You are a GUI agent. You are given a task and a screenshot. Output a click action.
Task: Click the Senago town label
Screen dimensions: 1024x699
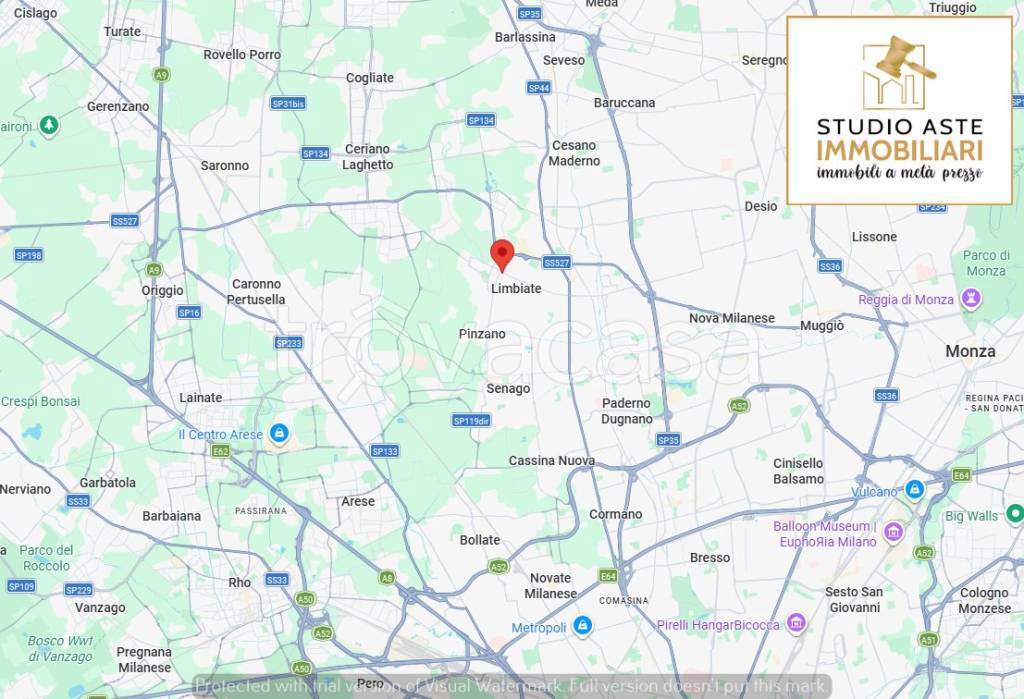coord(508,389)
